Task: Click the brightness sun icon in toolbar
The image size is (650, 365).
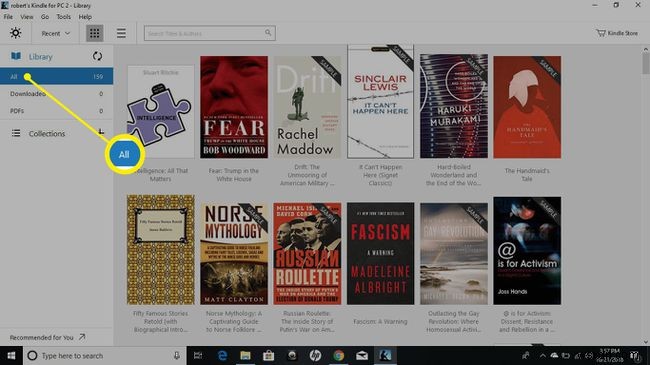Action: point(15,33)
